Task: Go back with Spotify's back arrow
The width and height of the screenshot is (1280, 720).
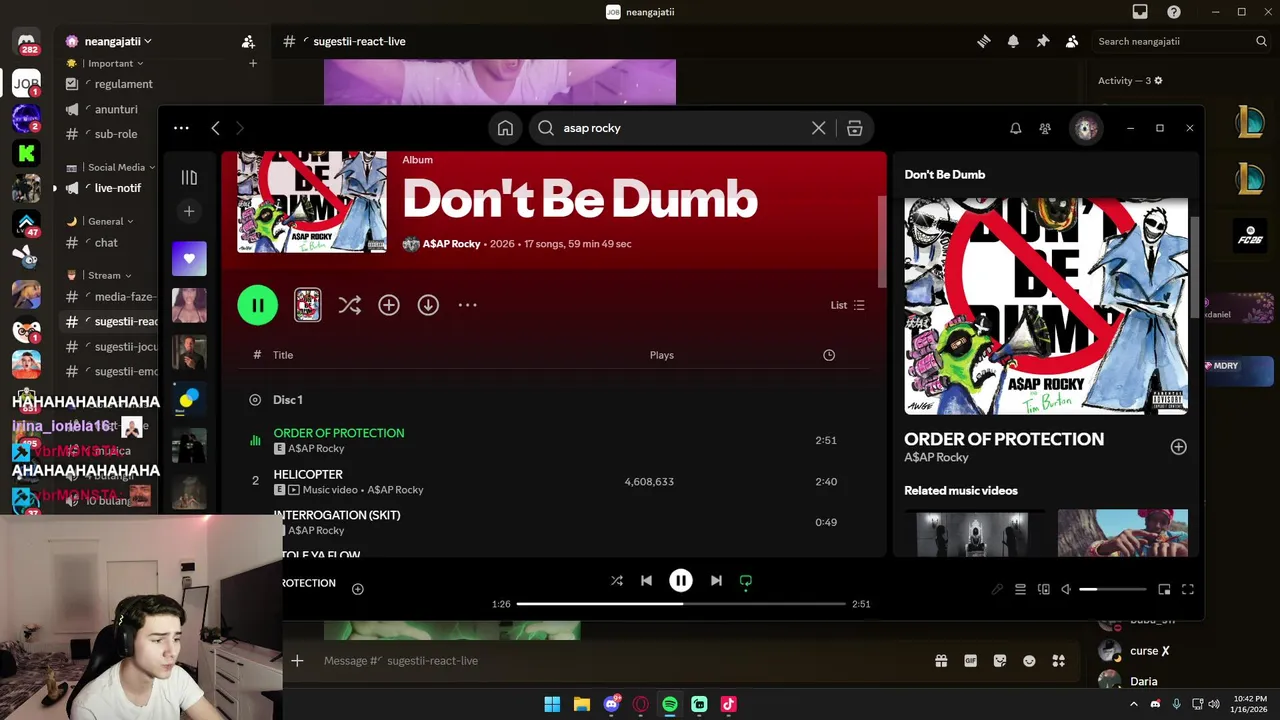Action: [215, 128]
